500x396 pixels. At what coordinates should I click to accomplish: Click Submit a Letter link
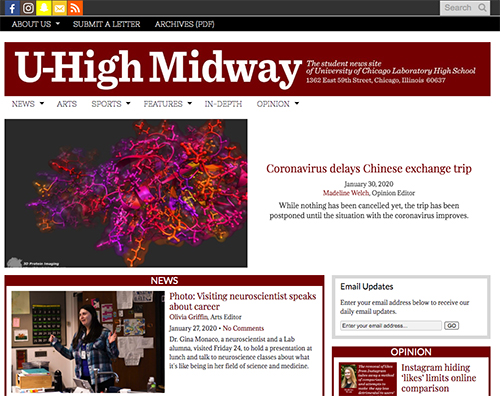107,24
